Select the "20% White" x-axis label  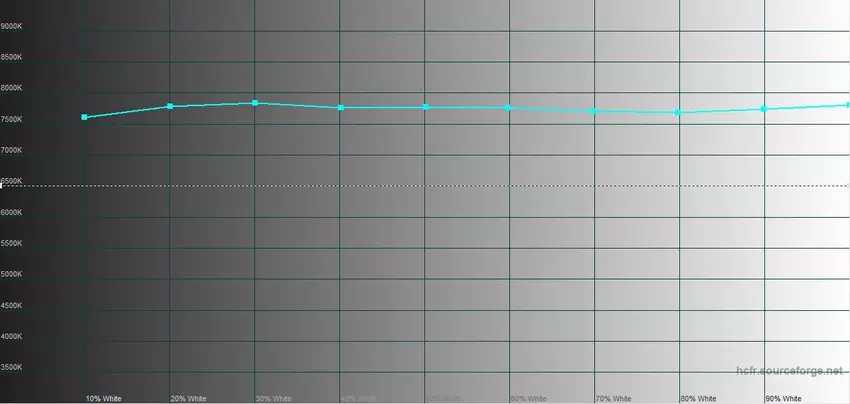pos(189,398)
